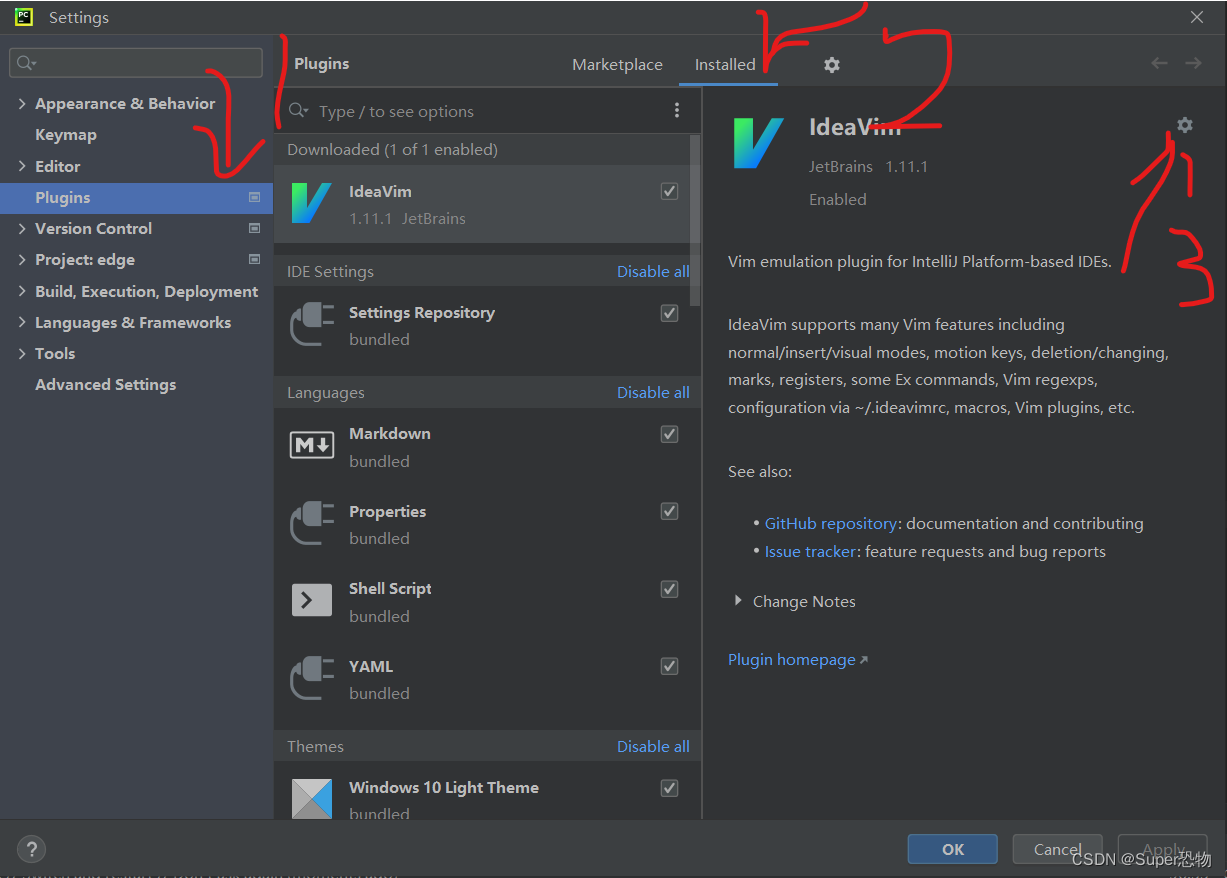
Task: Toggle the YAML plugin checkbox
Action: pyautogui.click(x=669, y=666)
